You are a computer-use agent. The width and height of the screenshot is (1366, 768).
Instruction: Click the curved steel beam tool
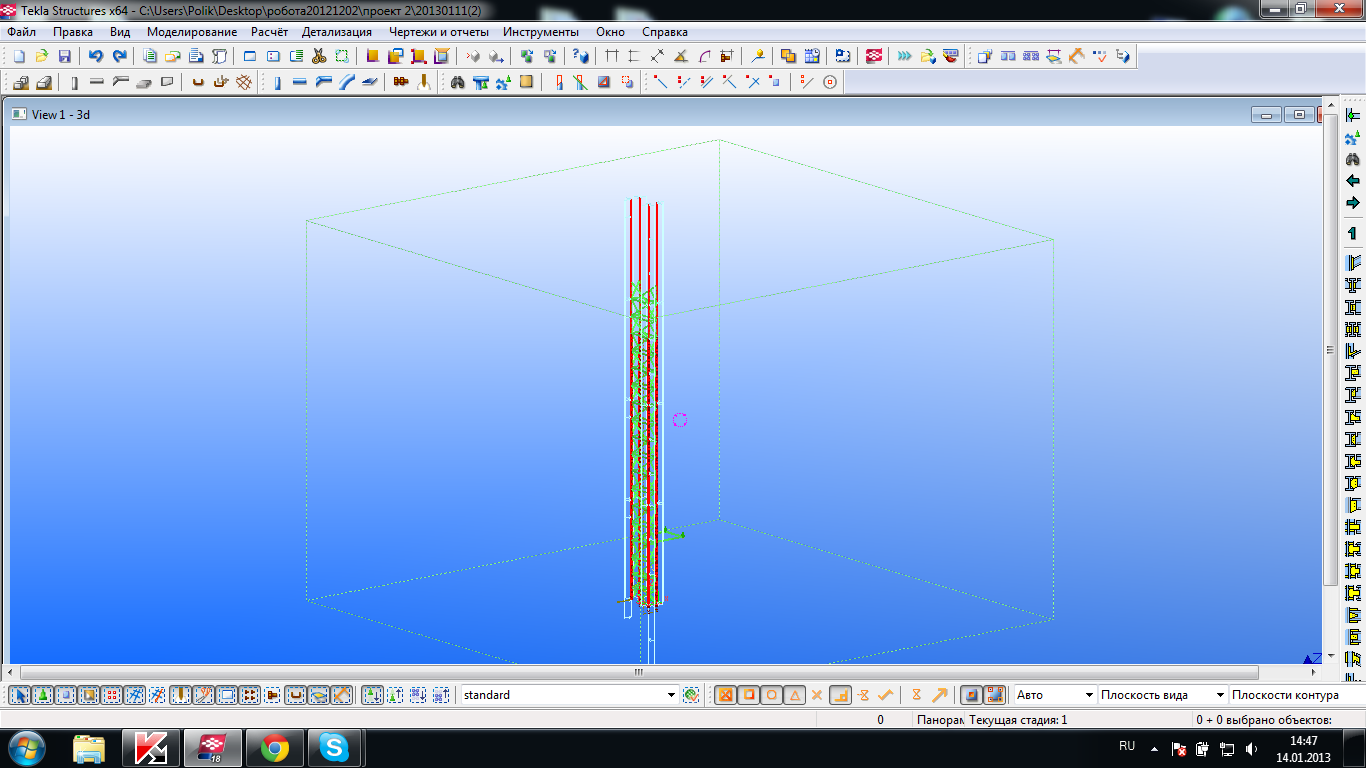346,83
